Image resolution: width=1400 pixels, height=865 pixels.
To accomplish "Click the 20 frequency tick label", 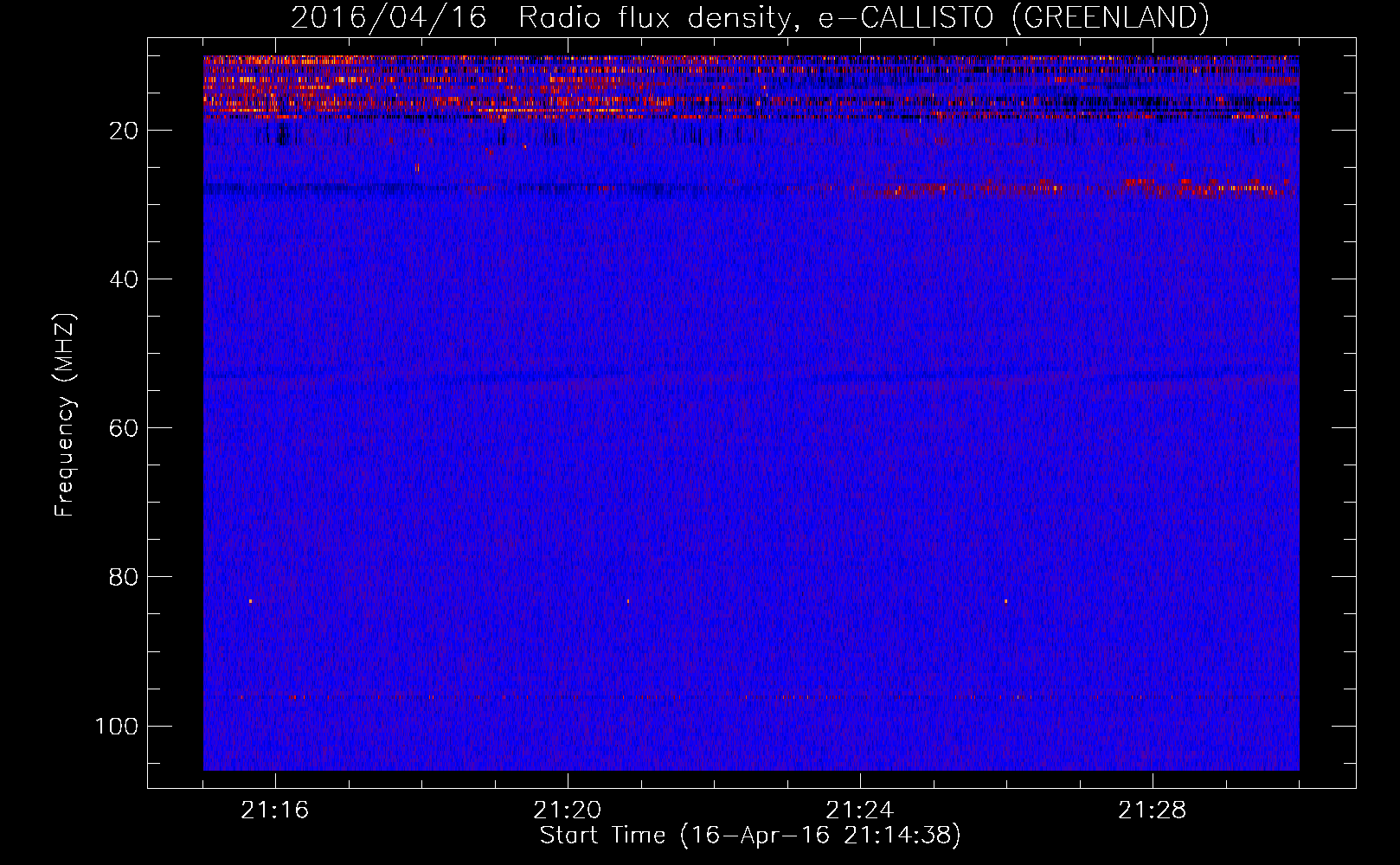I will click(124, 131).
